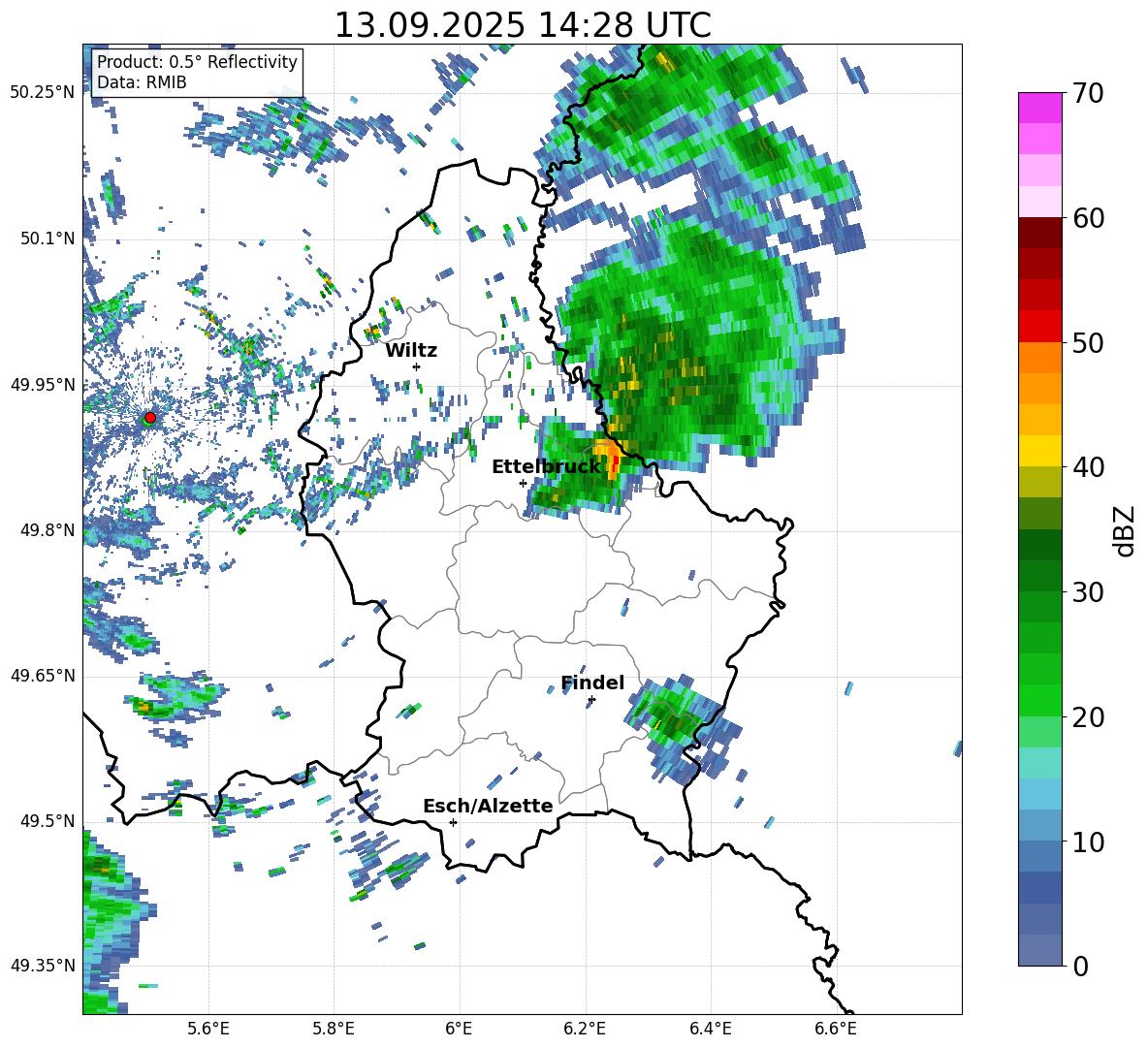Screen dimensions: 1148x1048
Task: Click the Findel city label
Action: (592, 683)
